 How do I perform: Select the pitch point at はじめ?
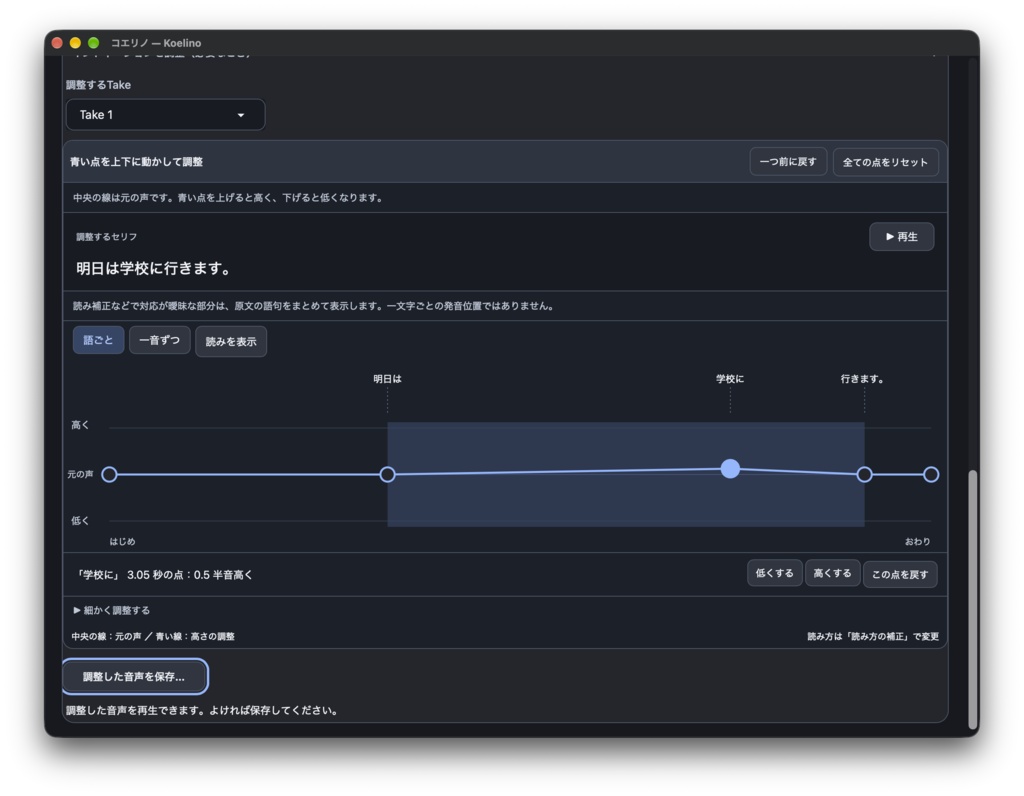[x=110, y=474]
